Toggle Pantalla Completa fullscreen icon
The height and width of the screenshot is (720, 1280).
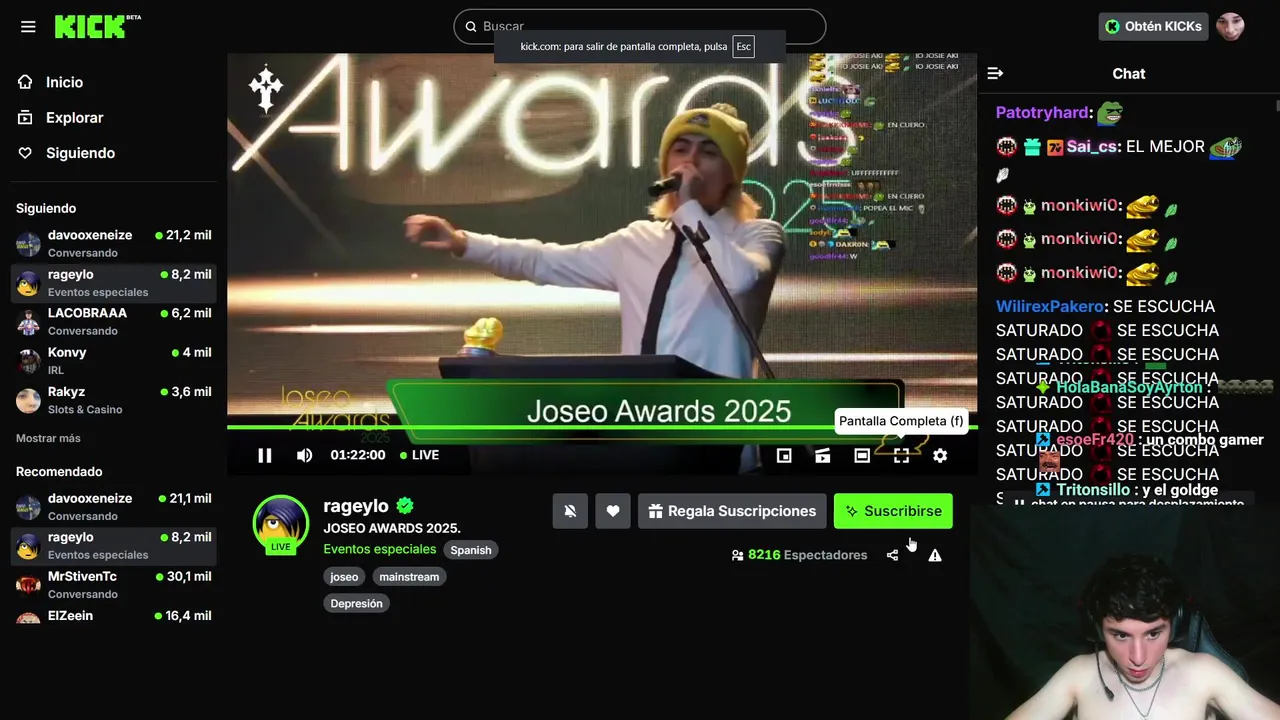(901, 455)
